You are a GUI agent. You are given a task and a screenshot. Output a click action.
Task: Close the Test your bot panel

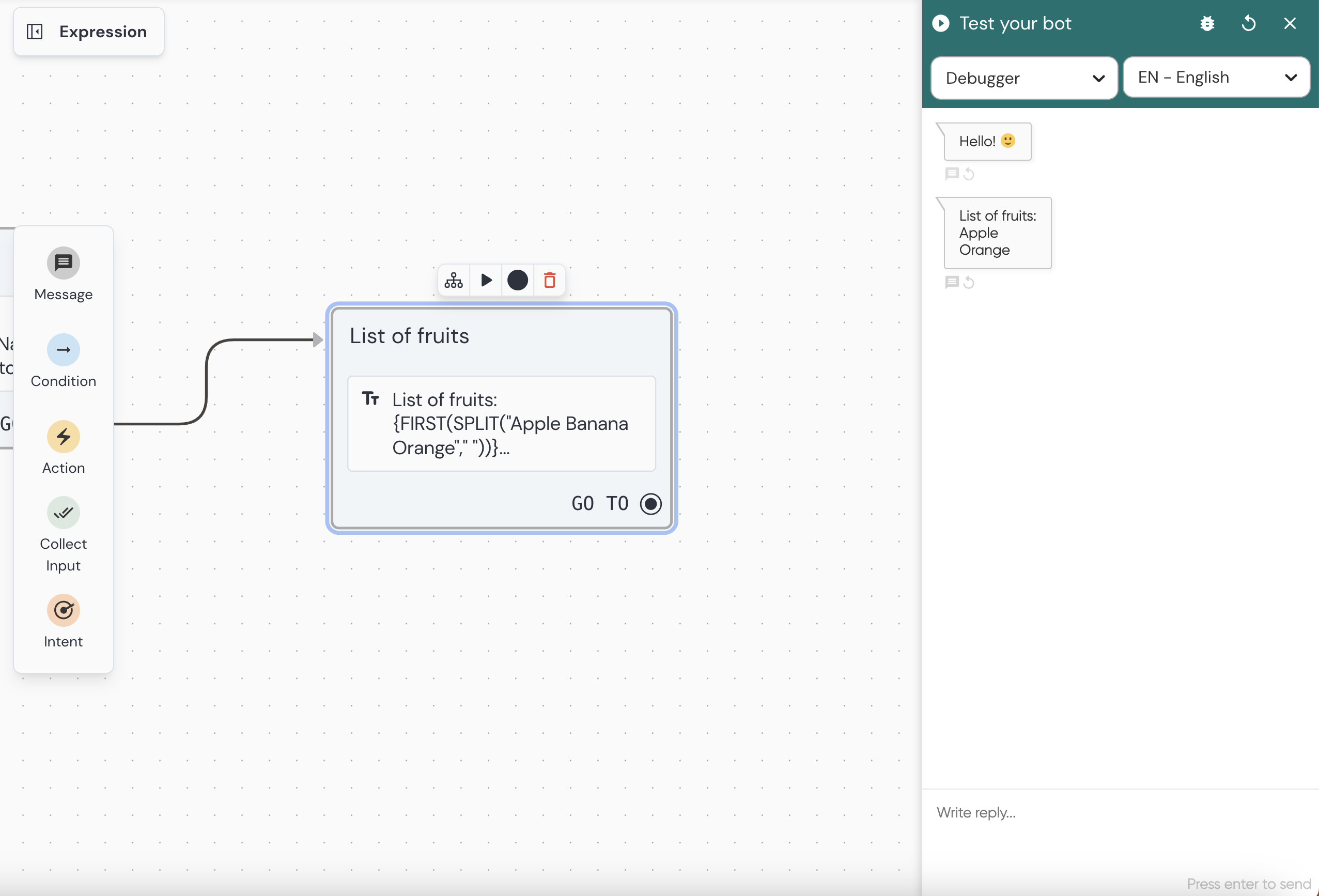point(1290,23)
